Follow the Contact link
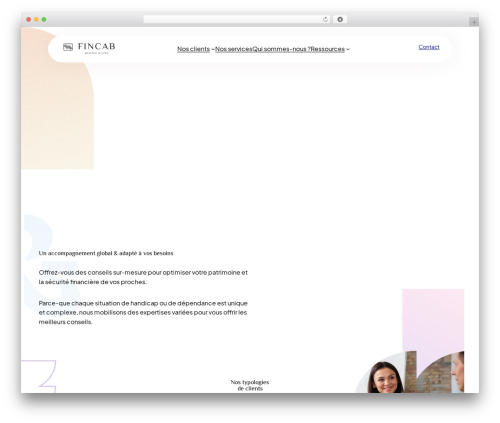500x423 pixels. pos(429,47)
